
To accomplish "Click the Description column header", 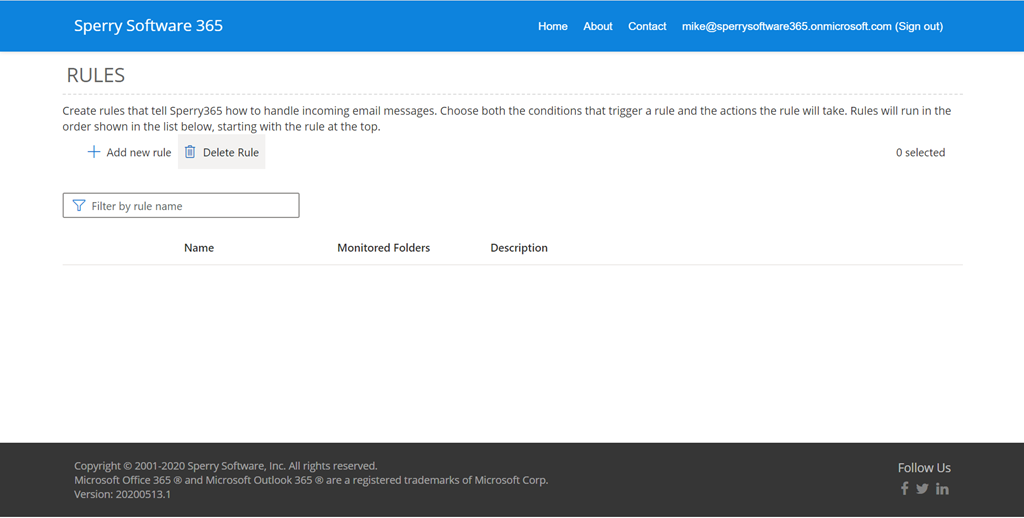I will click(x=519, y=248).
